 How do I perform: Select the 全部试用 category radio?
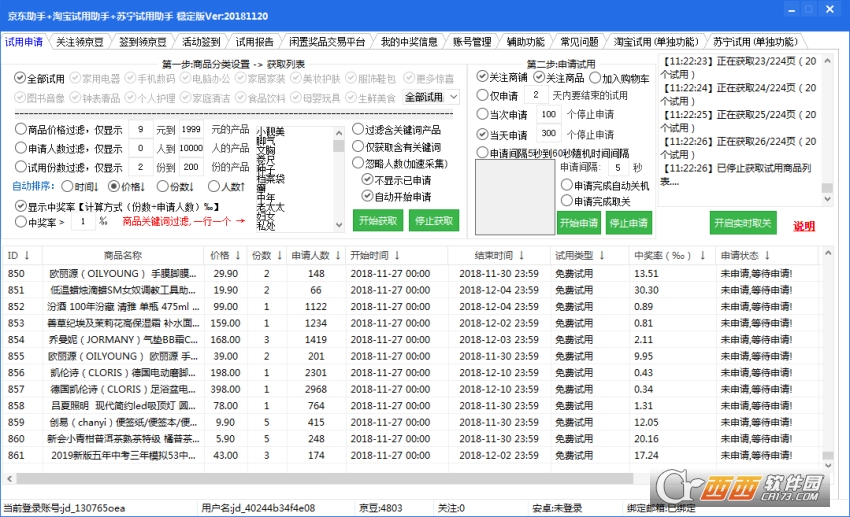click(x=40, y=79)
